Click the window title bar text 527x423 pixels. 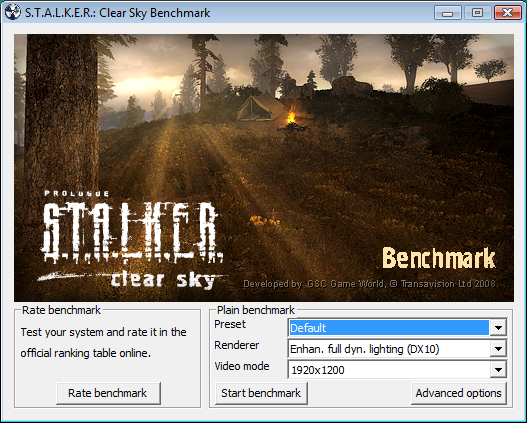[x=118, y=13]
